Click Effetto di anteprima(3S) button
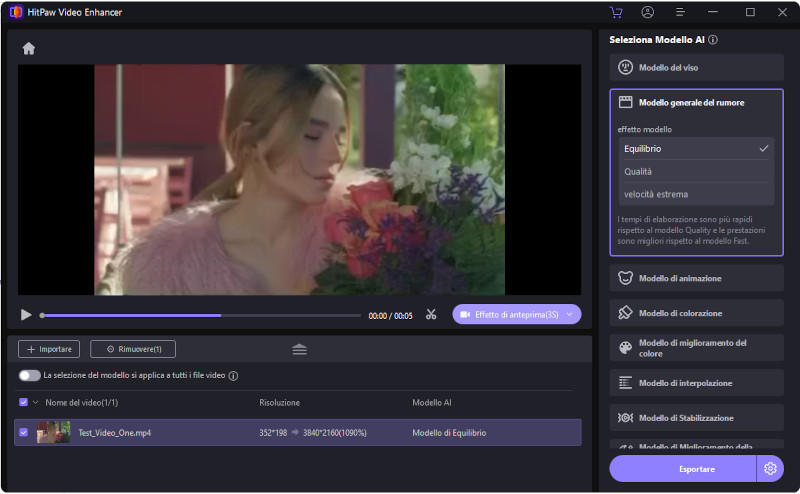 (x=516, y=314)
